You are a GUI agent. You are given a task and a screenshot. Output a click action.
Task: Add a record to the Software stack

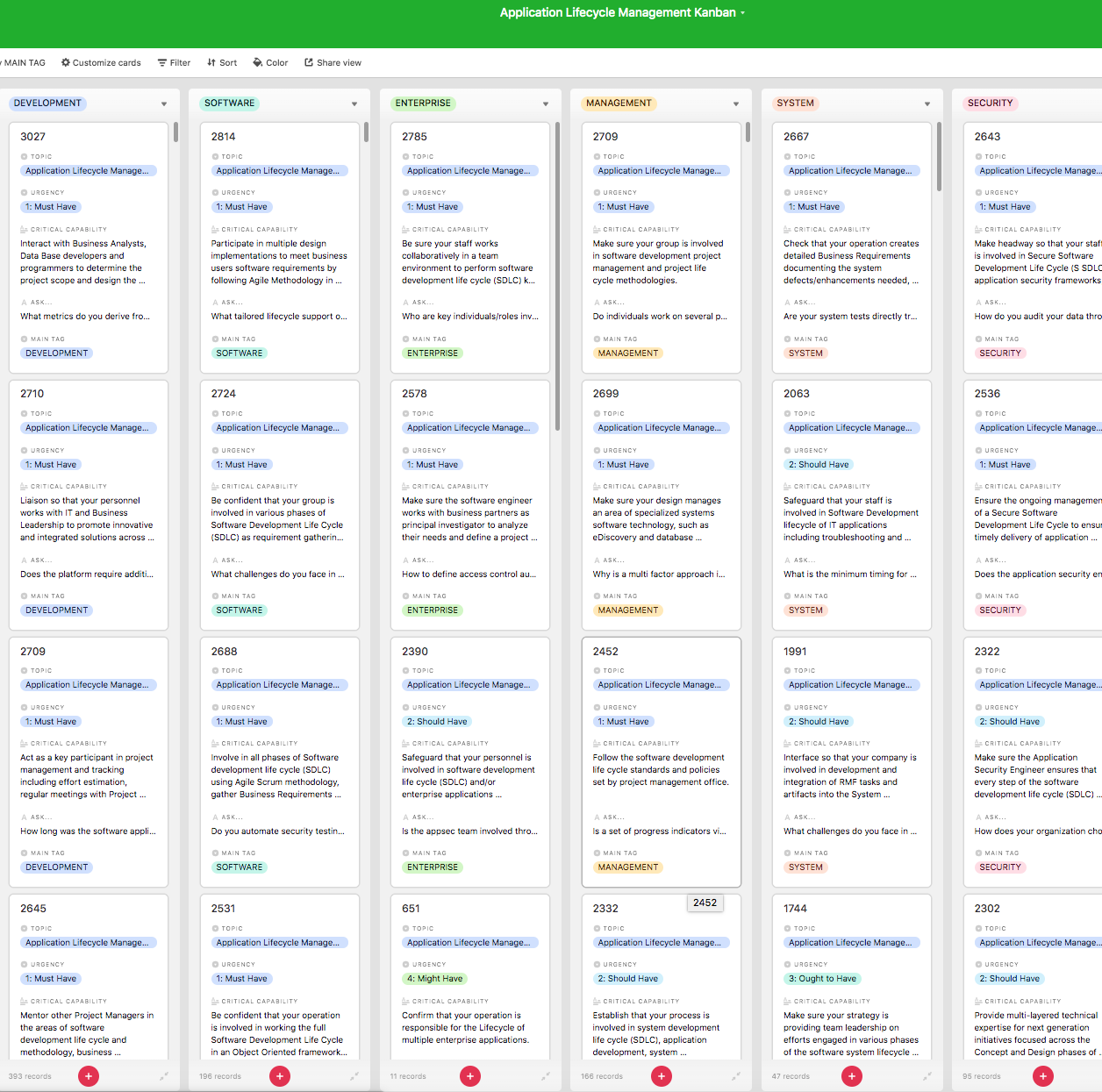click(280, 1076)
